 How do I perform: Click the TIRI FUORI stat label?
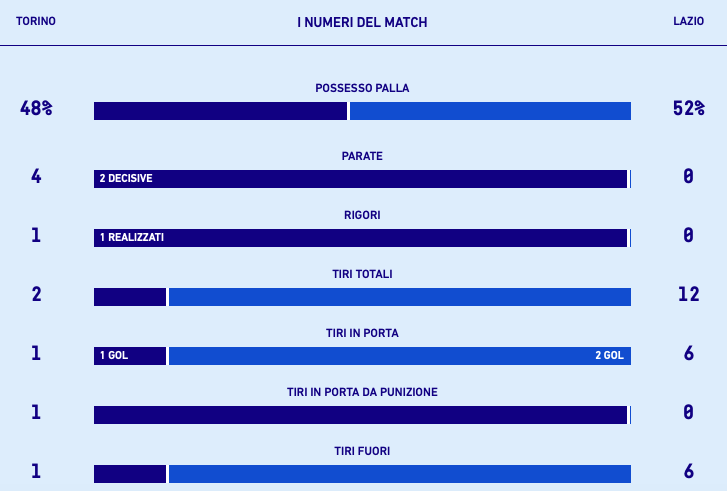[x=362, y=451]
